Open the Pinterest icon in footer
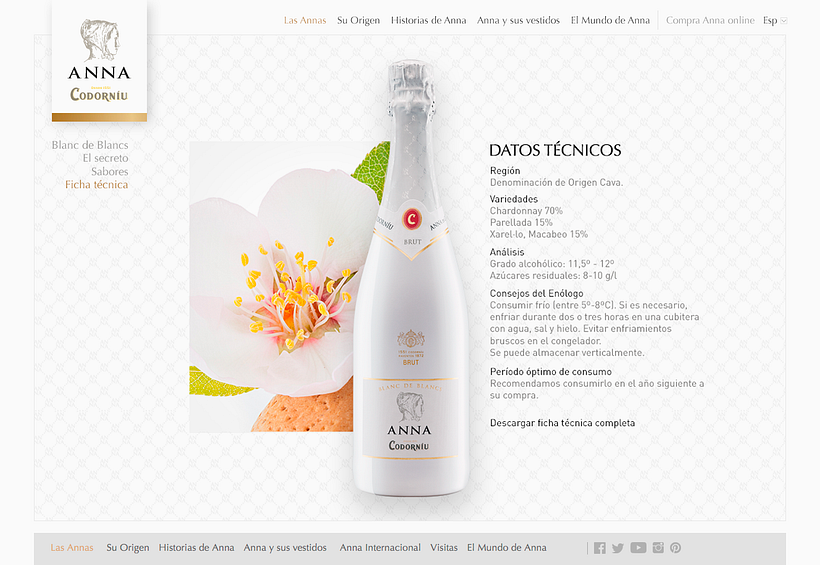The height and width of the screenshot is (565, 820). click(676, 548)
